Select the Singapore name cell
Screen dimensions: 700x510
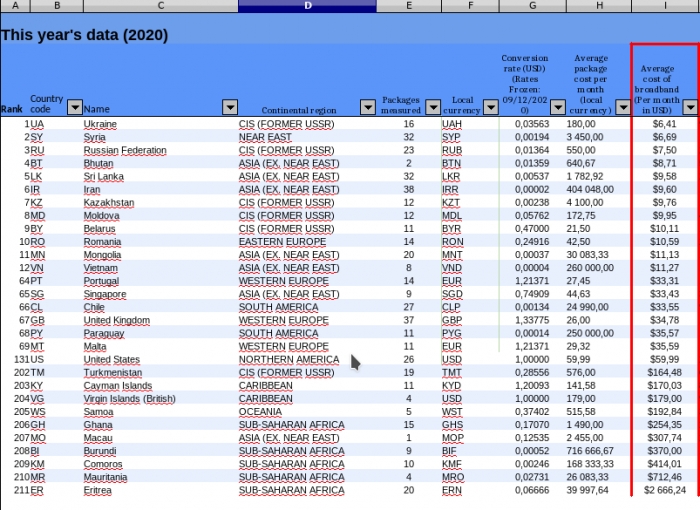click(x=161, y=294)
